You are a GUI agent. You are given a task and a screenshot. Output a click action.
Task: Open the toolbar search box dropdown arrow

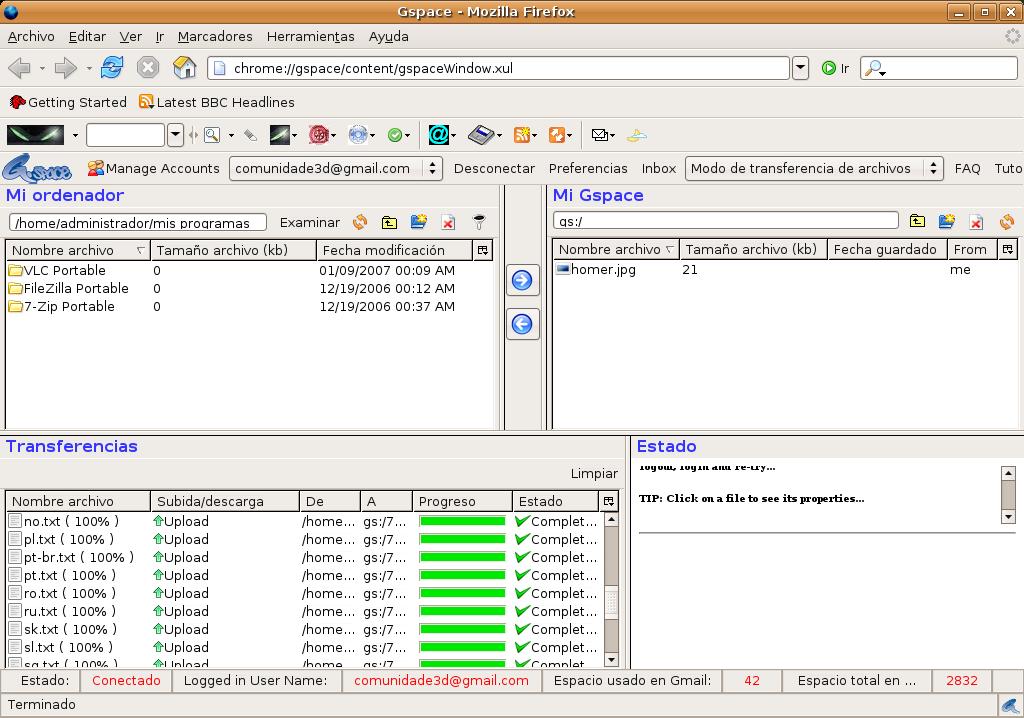175,135
